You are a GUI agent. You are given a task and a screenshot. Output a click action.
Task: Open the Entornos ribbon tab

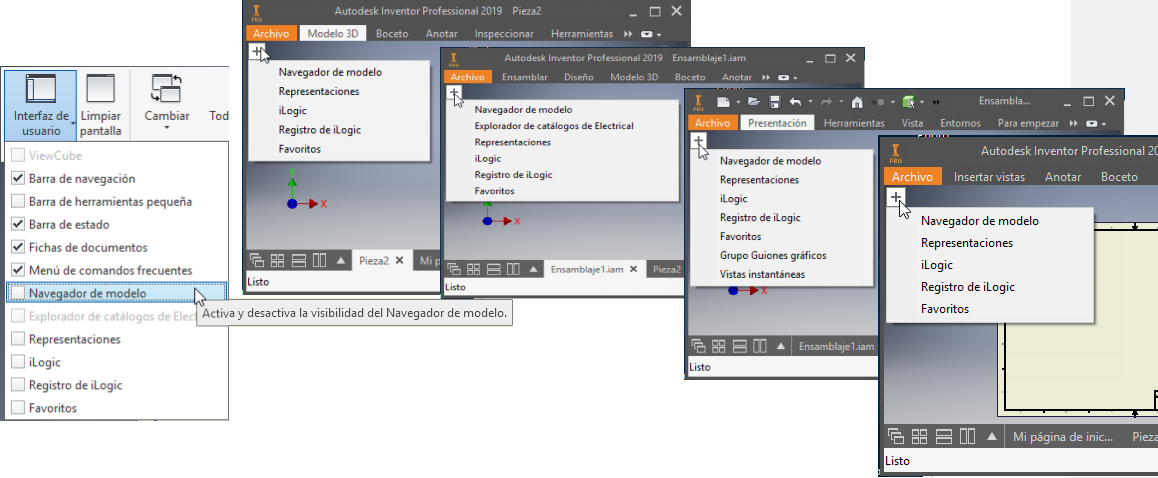tap(960, 123)
